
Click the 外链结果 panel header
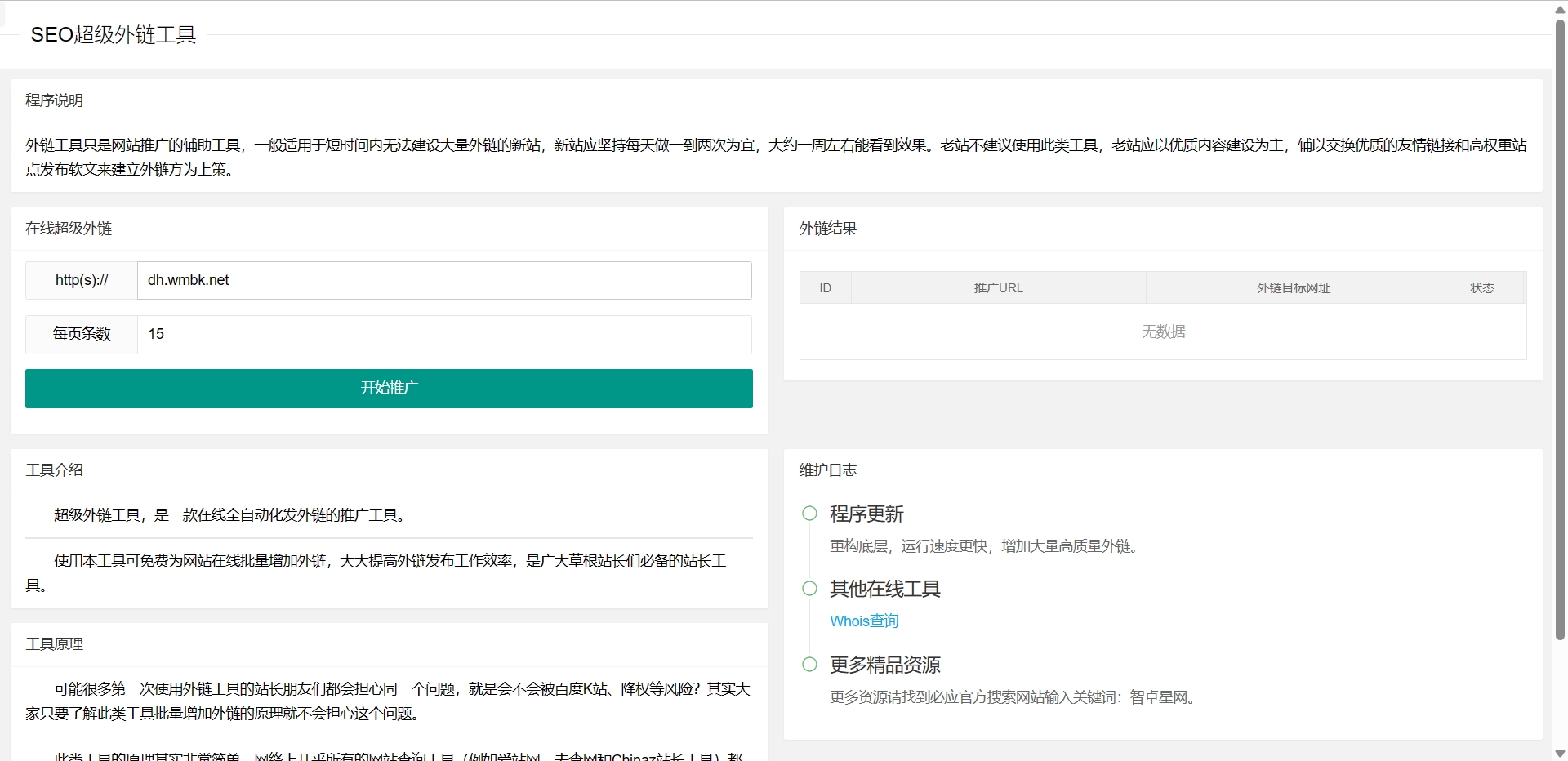(828, 229)
